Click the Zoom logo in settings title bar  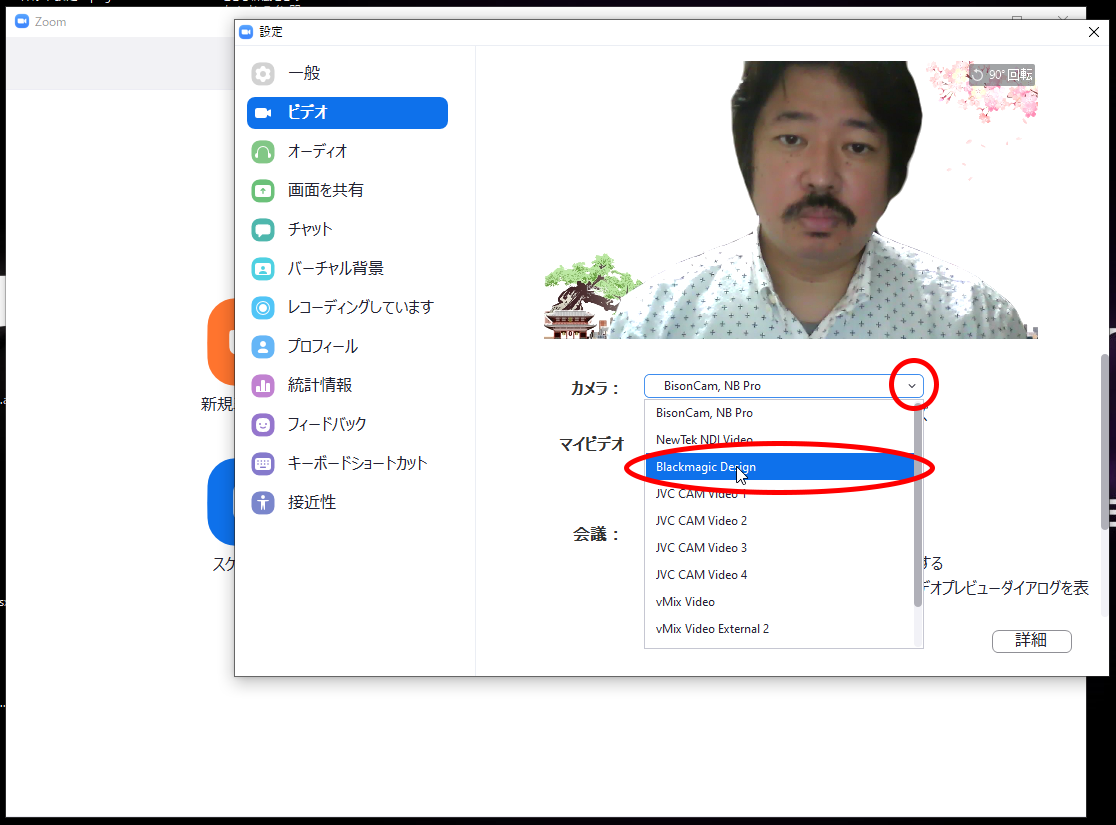246,32
